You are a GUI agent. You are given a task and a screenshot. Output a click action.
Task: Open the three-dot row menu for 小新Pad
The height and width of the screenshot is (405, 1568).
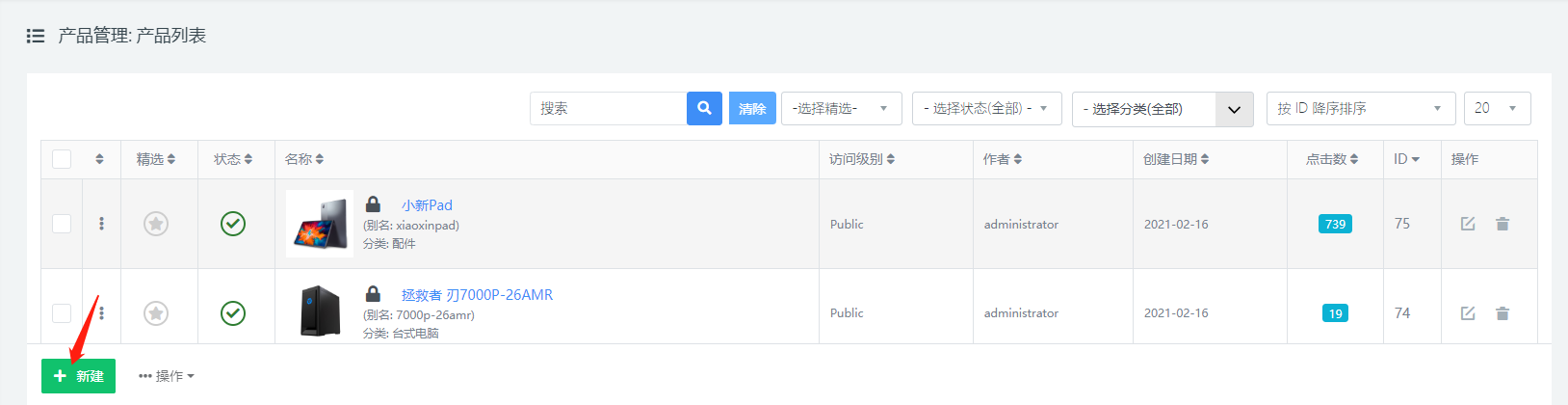101,224
